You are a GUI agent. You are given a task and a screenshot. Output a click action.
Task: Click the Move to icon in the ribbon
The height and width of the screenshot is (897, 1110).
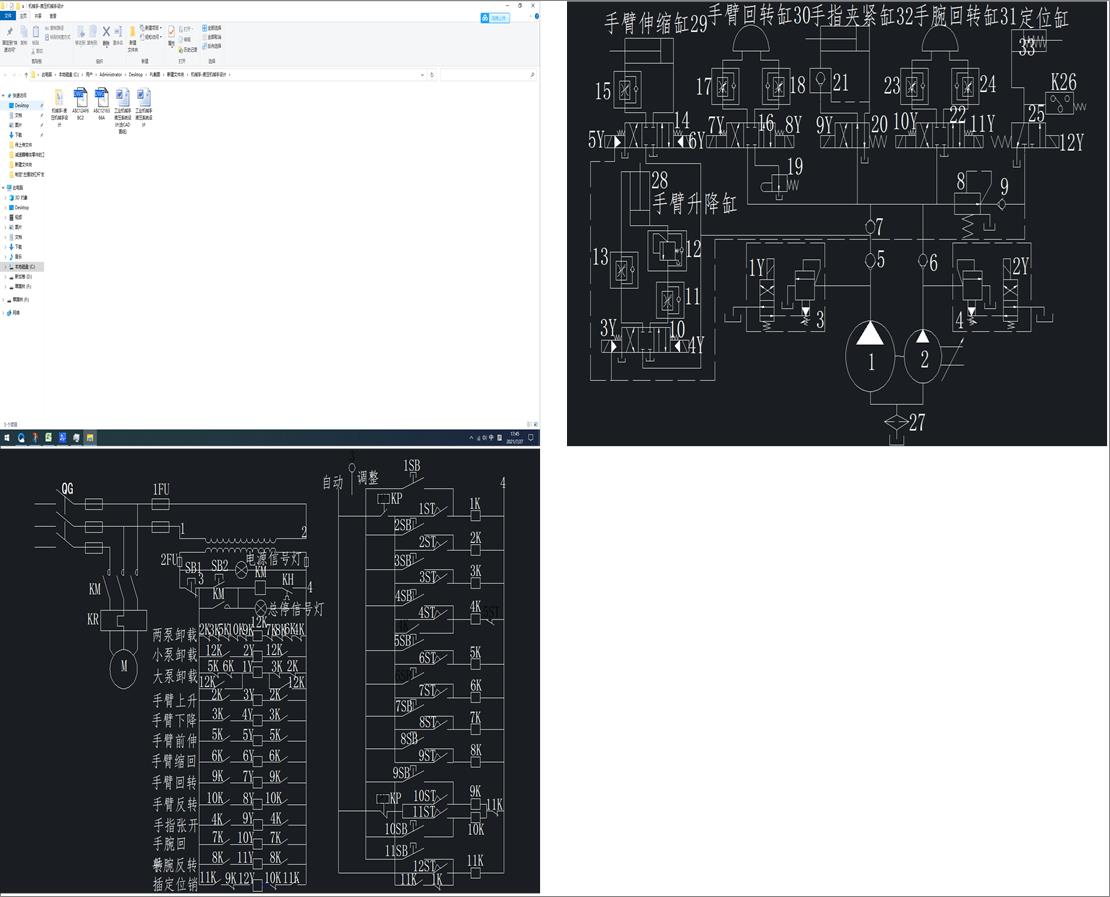point(81,32)
